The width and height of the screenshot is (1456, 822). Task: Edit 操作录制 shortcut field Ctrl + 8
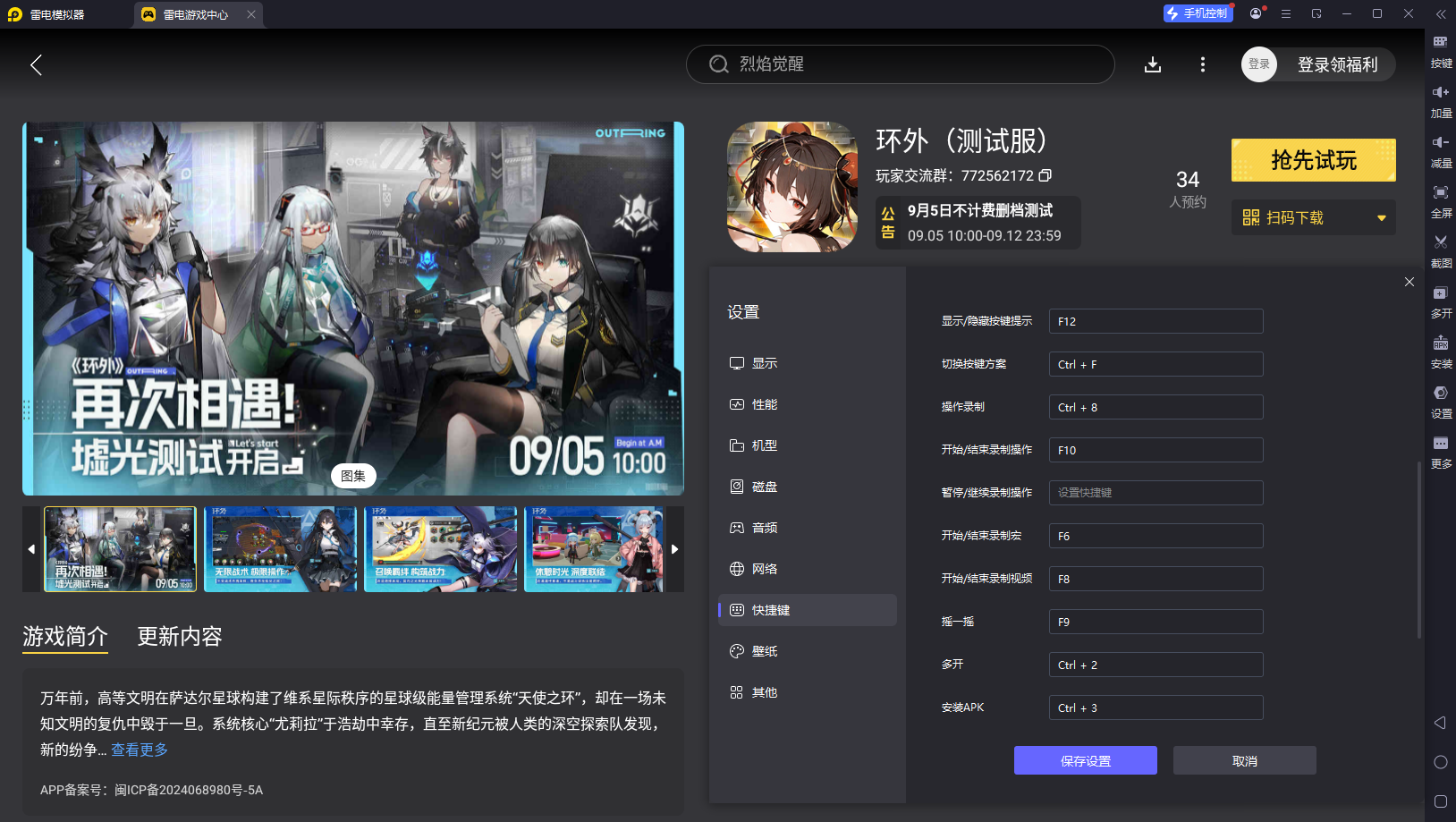1155,407
